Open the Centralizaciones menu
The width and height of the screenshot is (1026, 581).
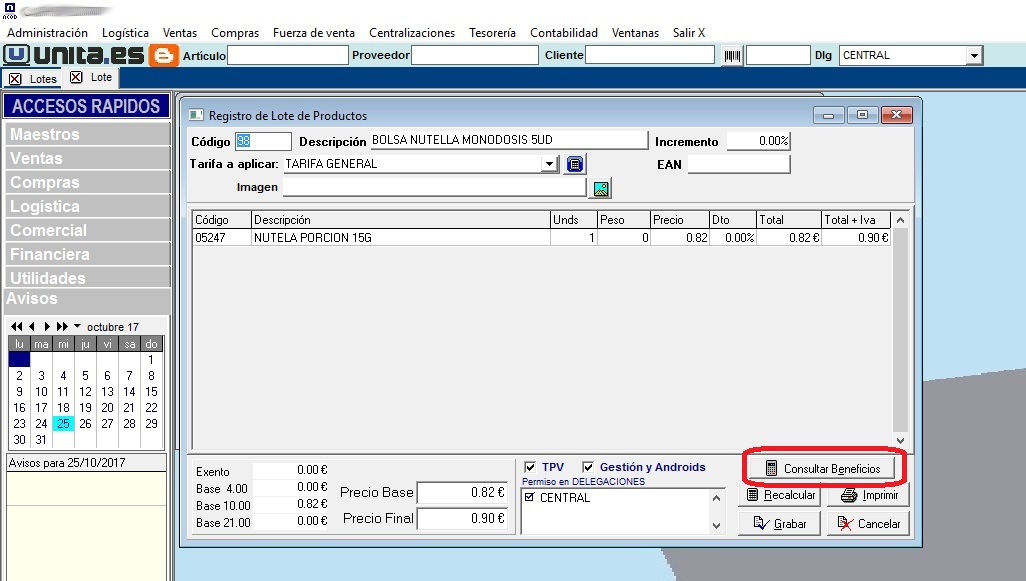412,33
